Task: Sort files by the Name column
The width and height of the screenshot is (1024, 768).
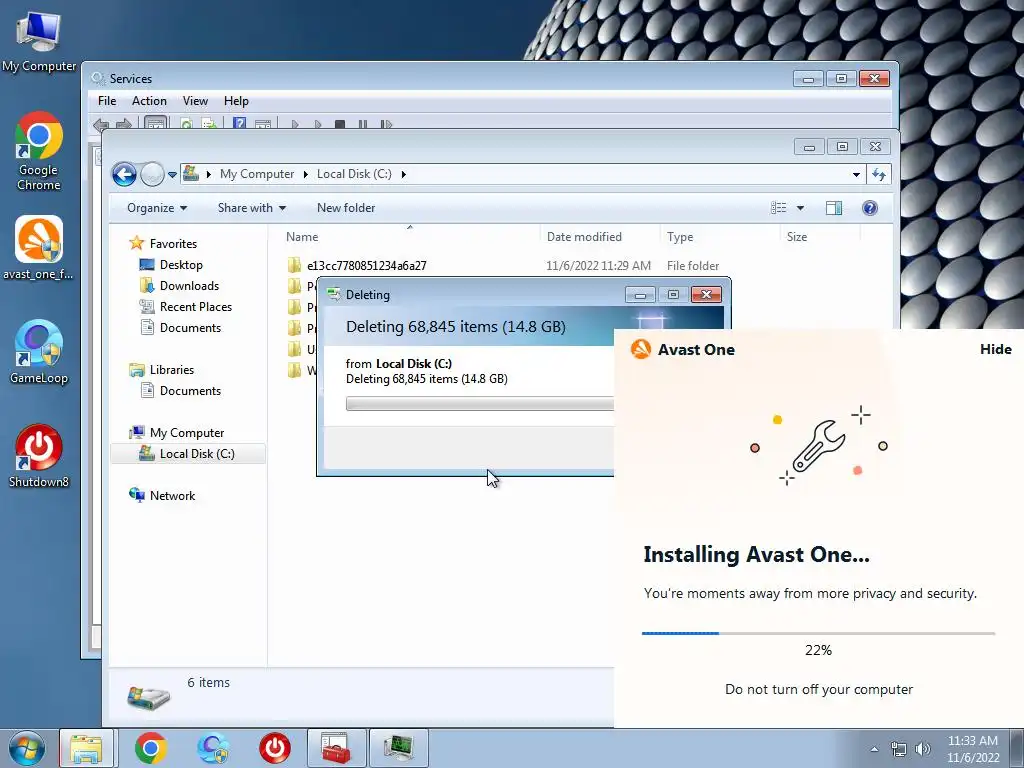Action: 302,237
